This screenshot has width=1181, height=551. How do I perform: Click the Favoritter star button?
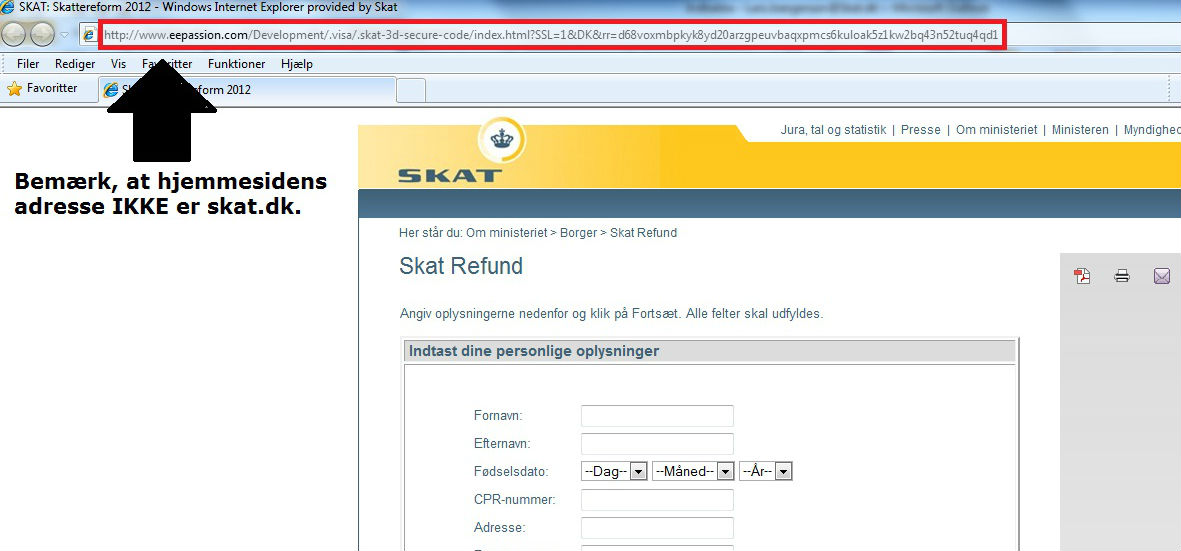[42, 88]
